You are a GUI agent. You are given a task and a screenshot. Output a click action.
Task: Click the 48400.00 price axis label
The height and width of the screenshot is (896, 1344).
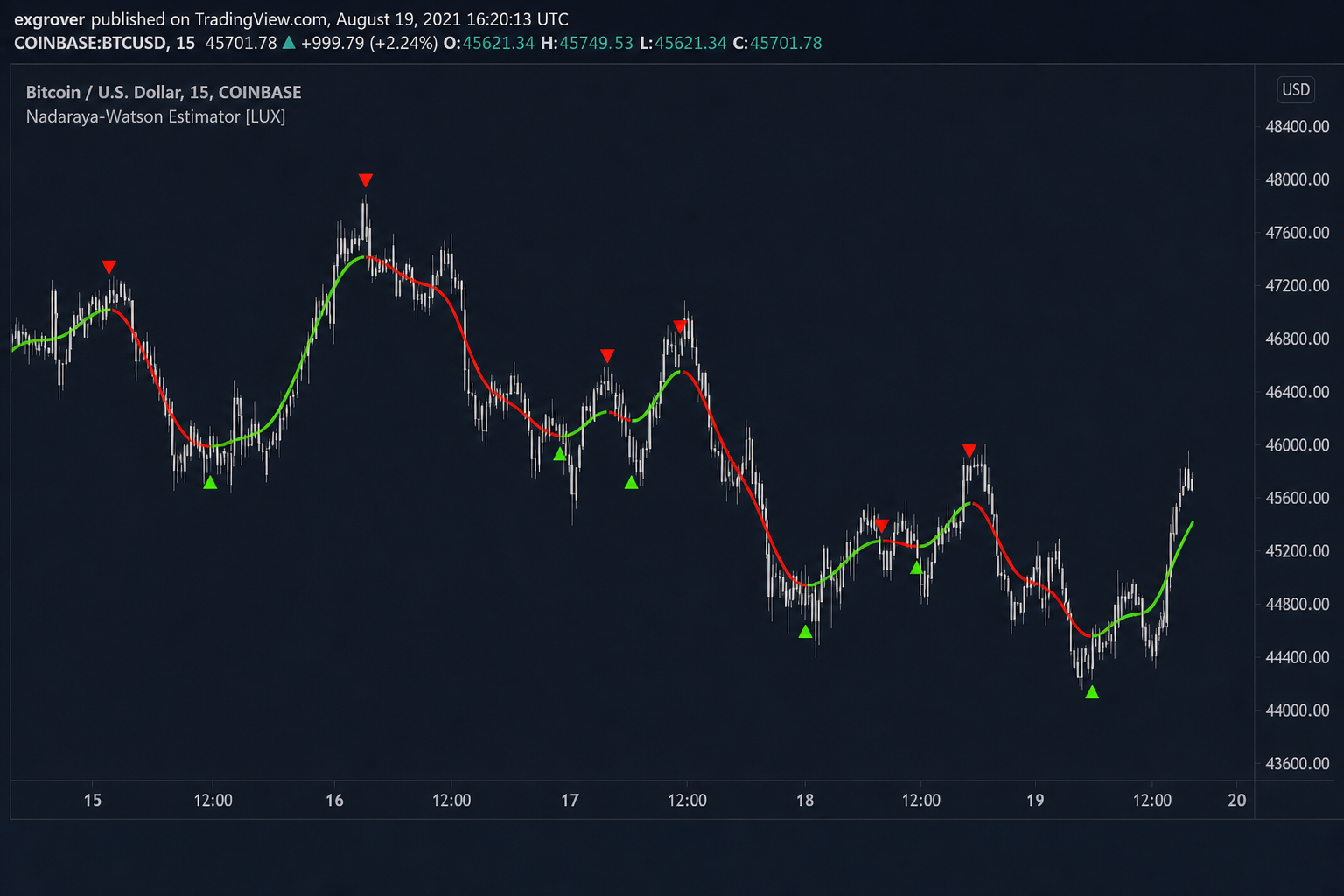coord(1298,126)
